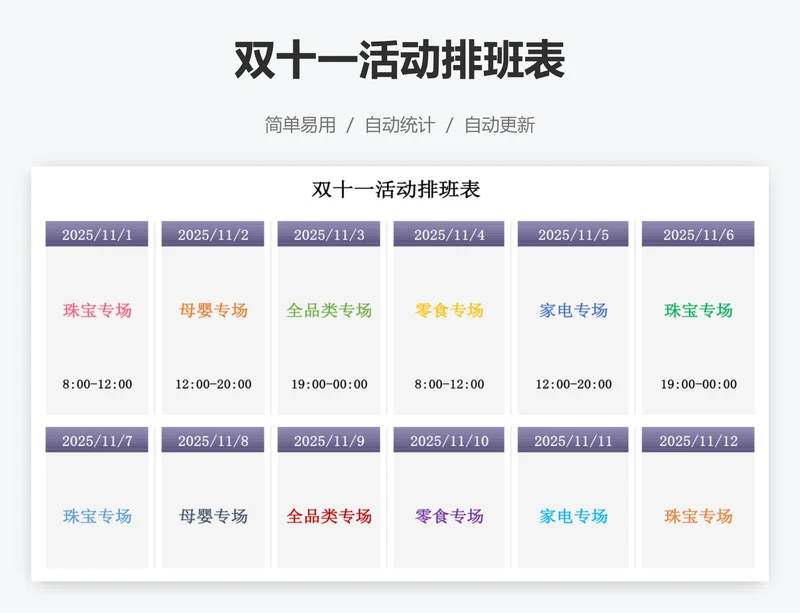Select date header 2025/11/4
The image size is (800, 613).
point(449,234)
